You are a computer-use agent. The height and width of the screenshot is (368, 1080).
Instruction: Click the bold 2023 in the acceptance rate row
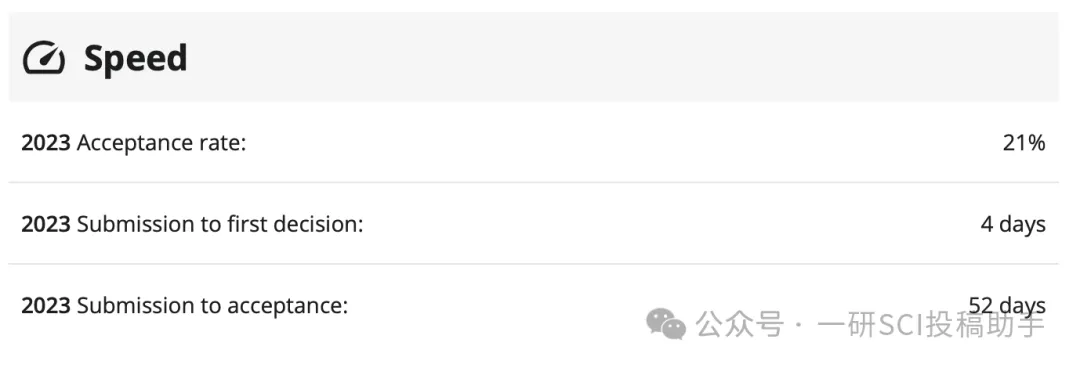tap(45, 143)
